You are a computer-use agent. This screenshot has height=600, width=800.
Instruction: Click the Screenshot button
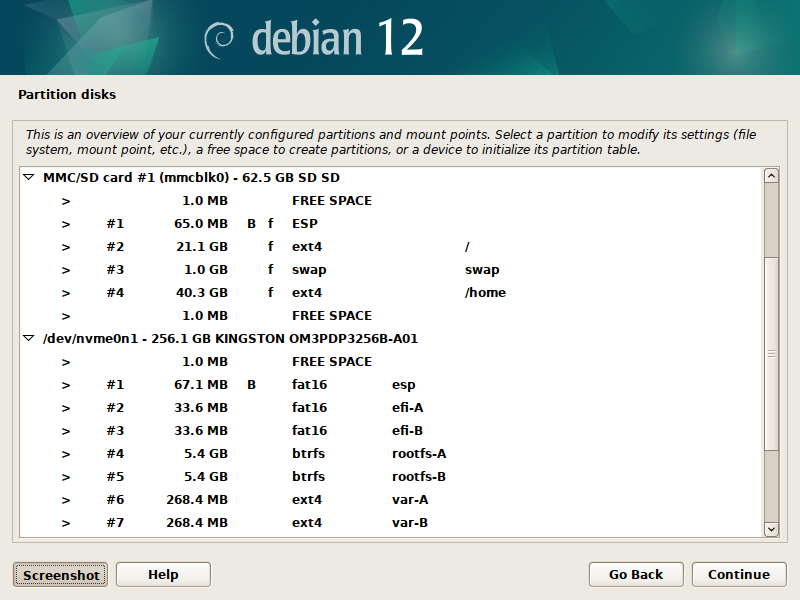click(x=60, y=574)
